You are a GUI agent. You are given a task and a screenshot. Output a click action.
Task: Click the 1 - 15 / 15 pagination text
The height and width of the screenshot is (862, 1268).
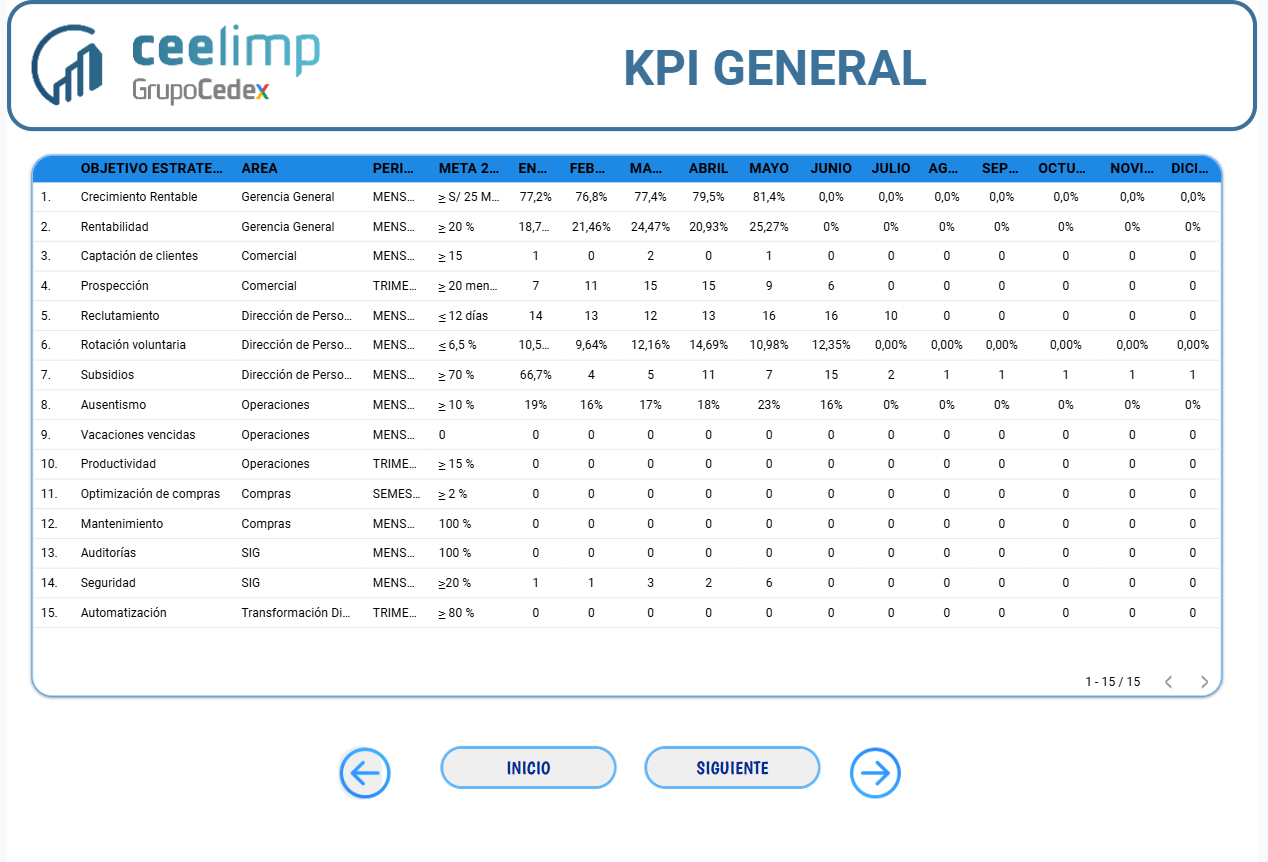(x=1112, y=682)
